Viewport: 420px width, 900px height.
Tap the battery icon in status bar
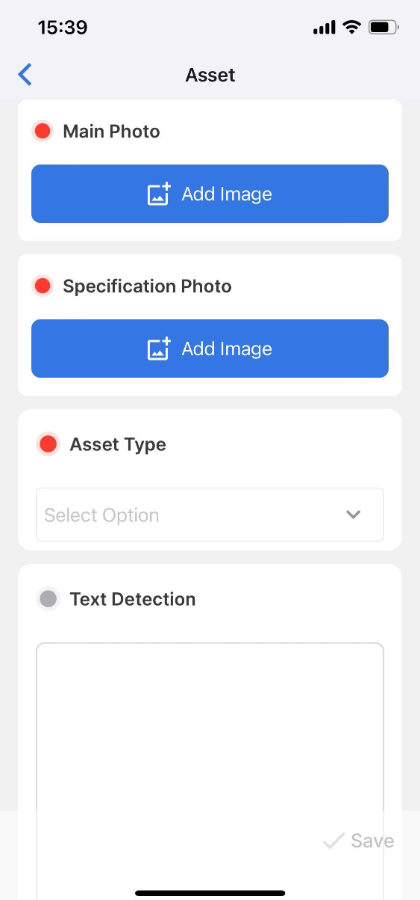[x=383, y=27]
